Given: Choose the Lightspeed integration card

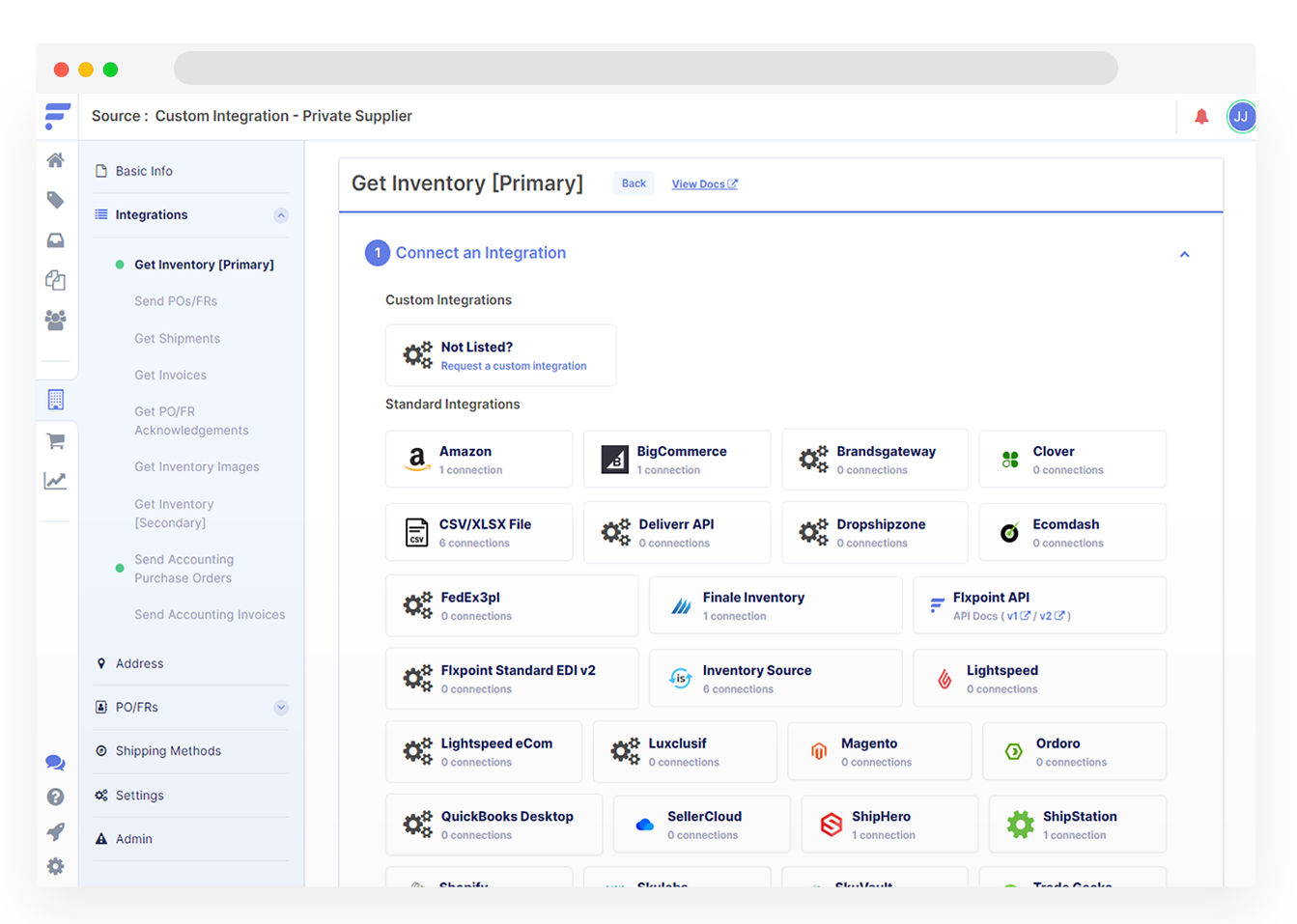Looking at the screenshot, I should (1039, 679).
